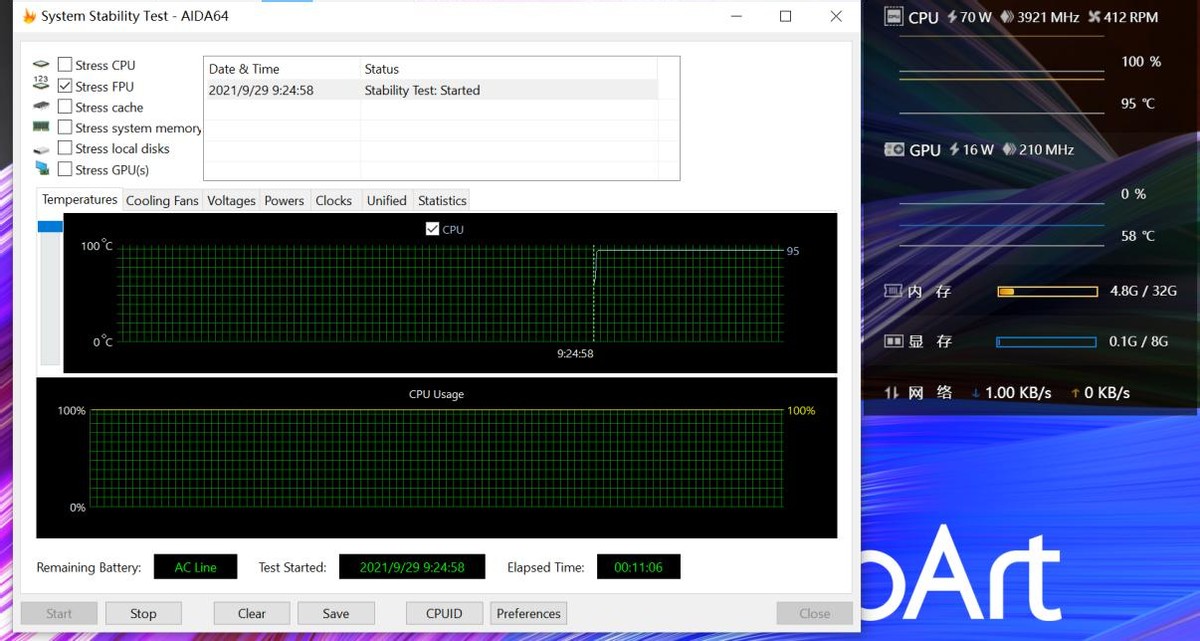1200x641 pixels.
Task: Click the 0 % GPU load reading in widget
Action: click(x=1133, y=194)
